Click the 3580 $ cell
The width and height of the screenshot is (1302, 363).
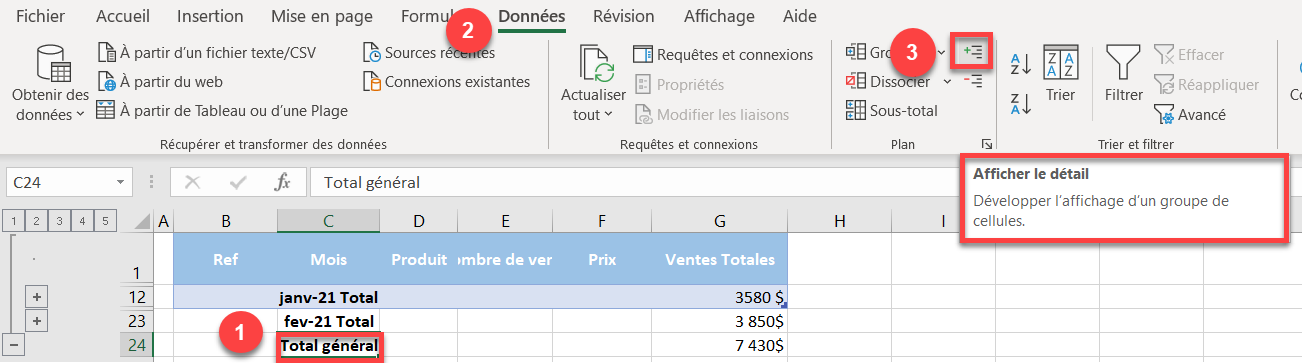[720, 297]
